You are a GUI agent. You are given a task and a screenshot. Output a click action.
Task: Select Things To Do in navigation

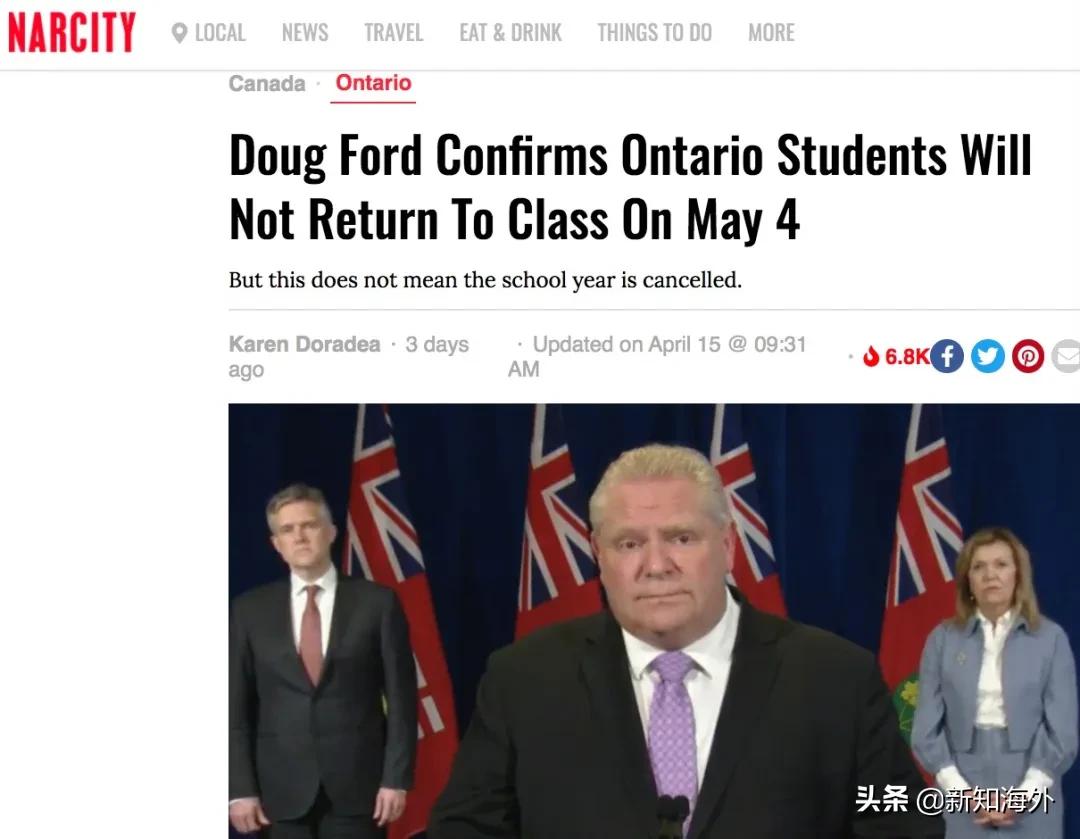point(654,33)
